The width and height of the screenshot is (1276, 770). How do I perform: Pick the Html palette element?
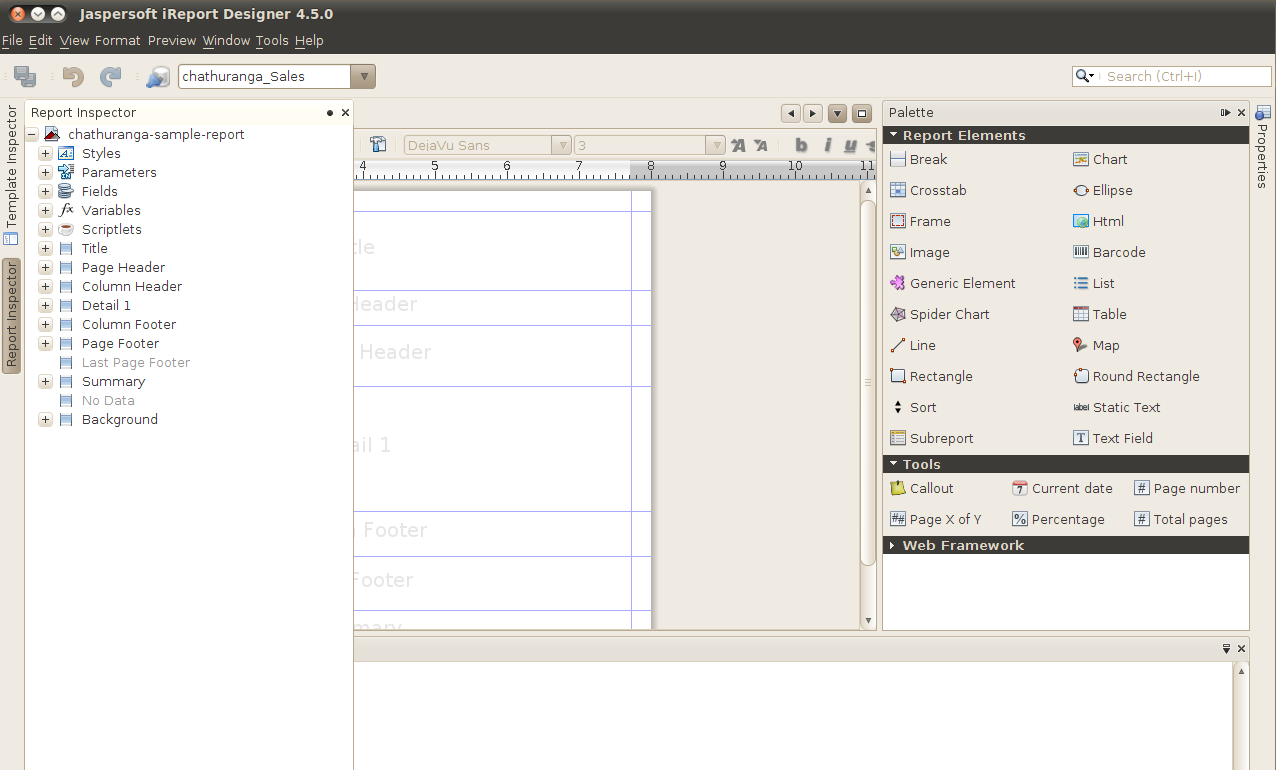click(x=1098, y=221)
